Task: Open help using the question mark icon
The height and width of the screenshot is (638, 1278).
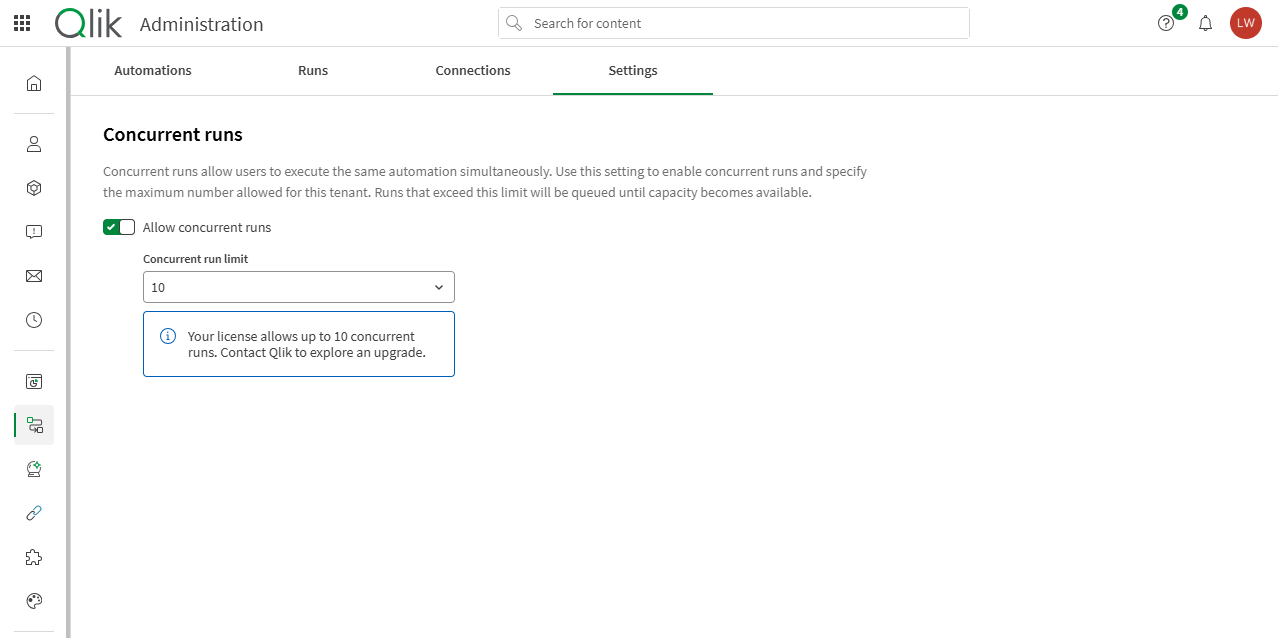Action: [x=1165, y=22]
